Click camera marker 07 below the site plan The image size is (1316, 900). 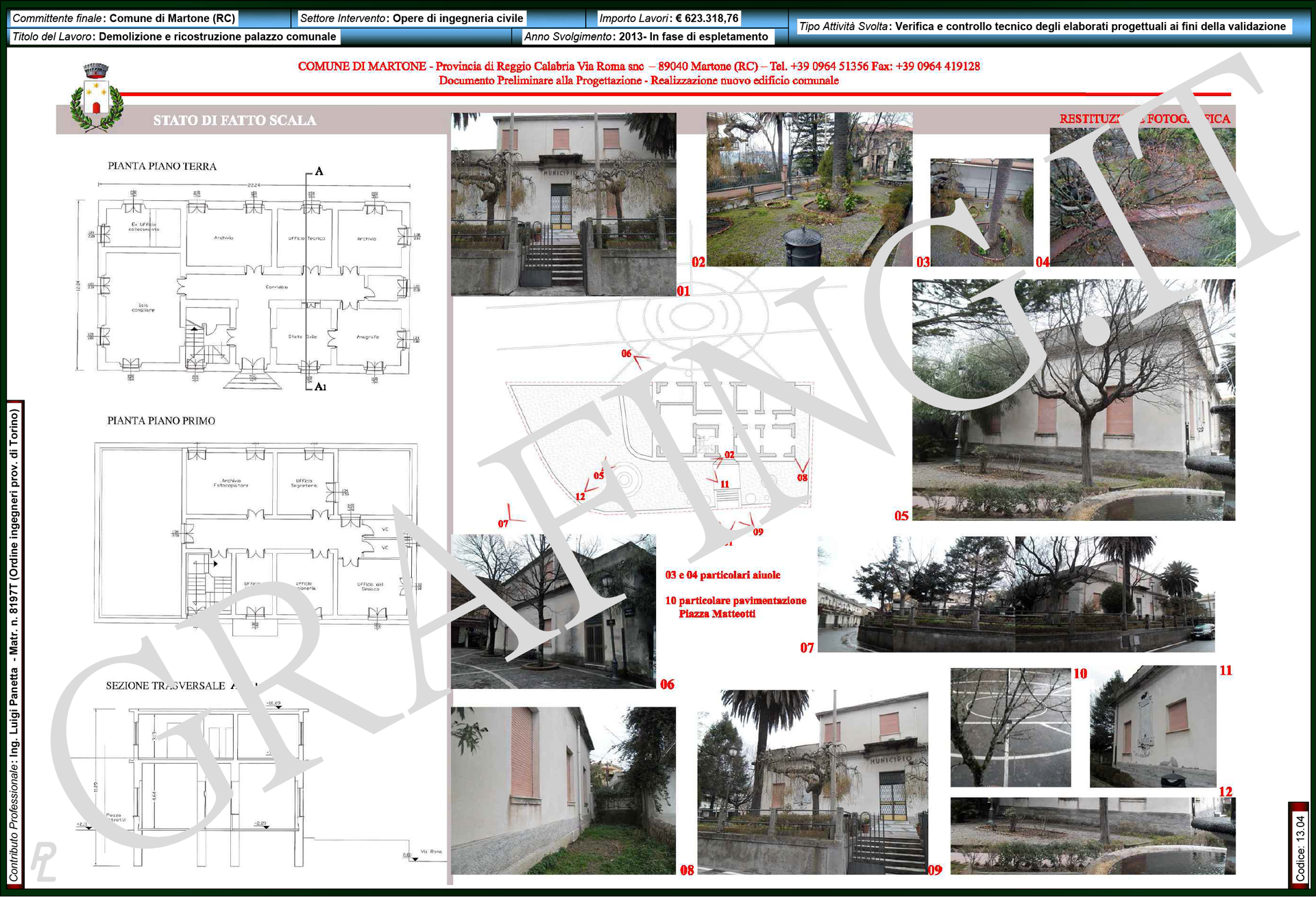504,524
